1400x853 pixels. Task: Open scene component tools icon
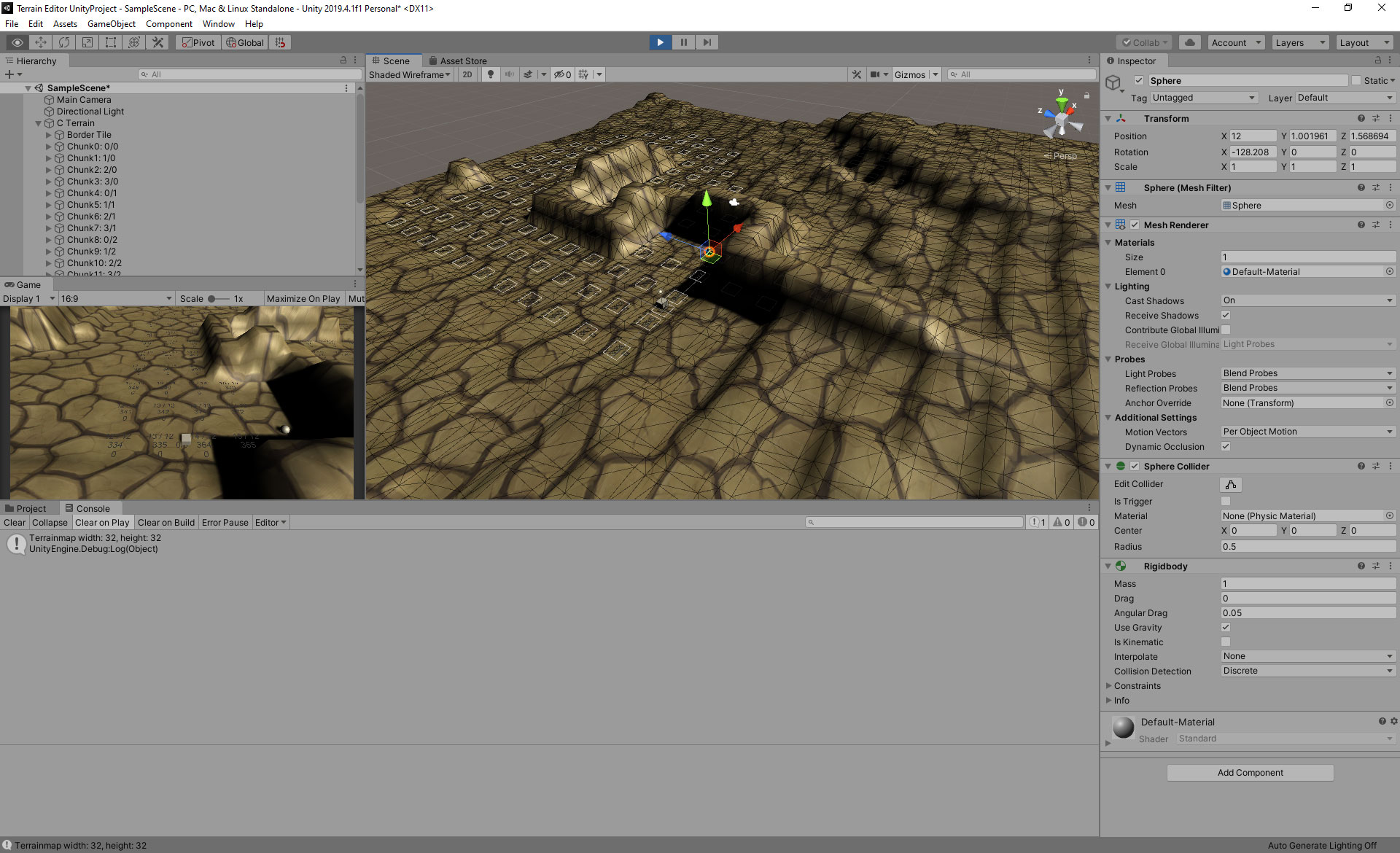point(857,74)
